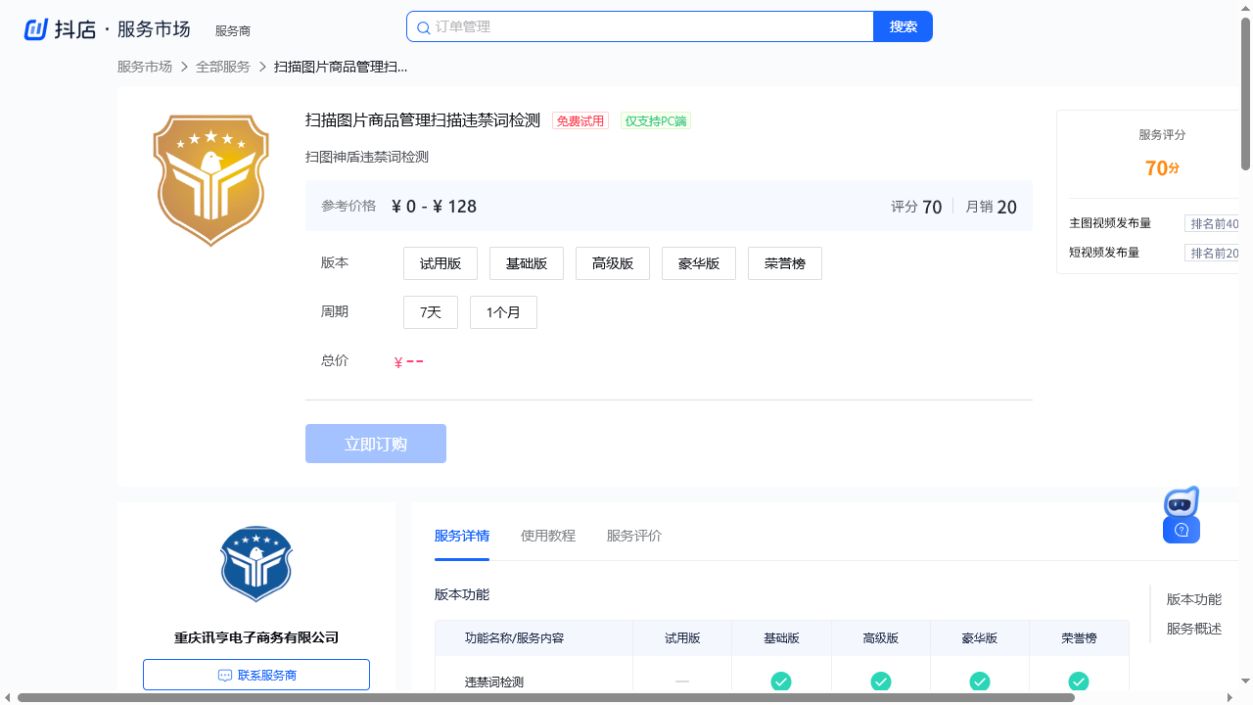1253x705 pixels.
Task: Select the 试用版 version option
Action: click(440, 263)
